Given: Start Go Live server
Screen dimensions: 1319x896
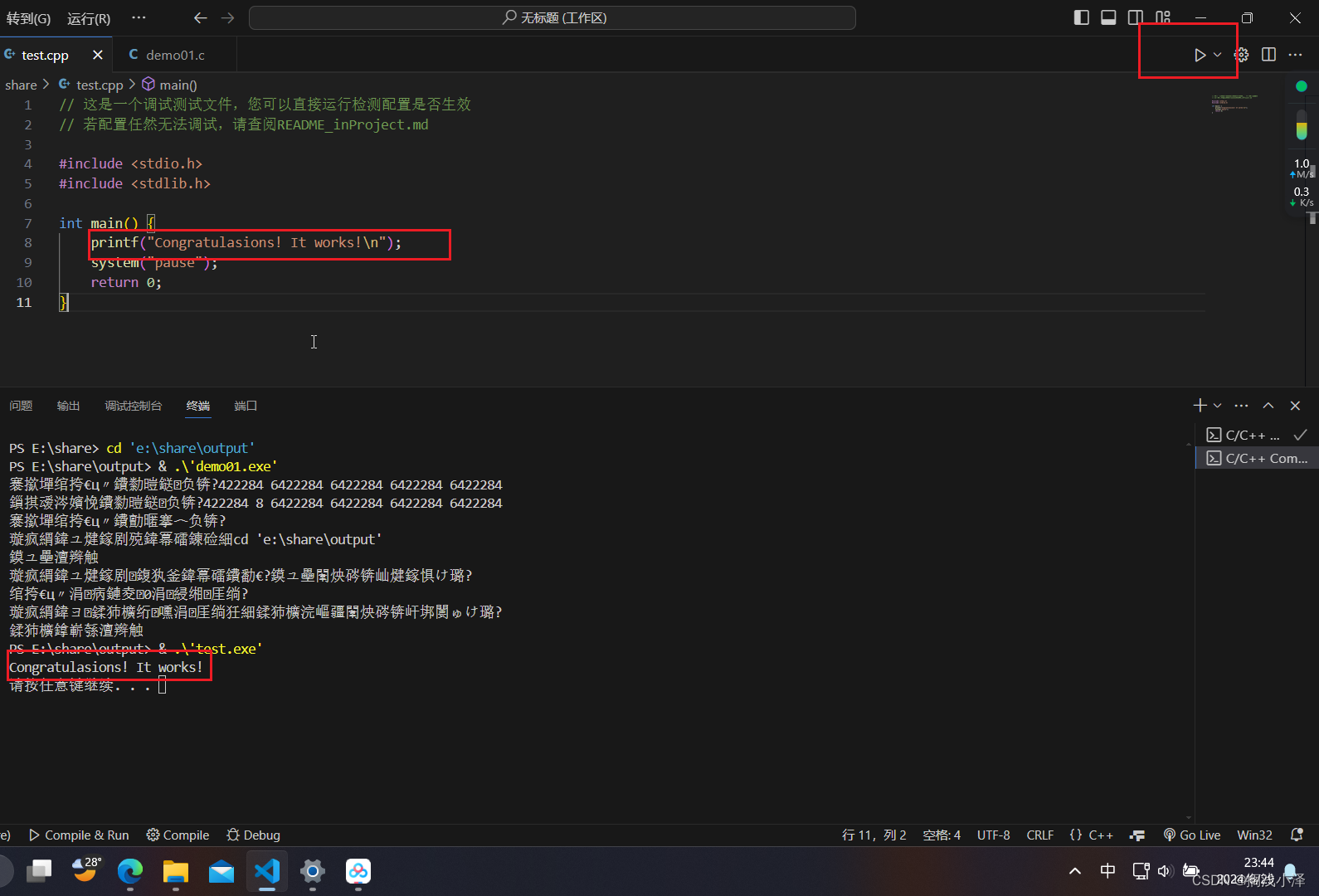Looking at the screenshot, I should tap(1192, 835).
